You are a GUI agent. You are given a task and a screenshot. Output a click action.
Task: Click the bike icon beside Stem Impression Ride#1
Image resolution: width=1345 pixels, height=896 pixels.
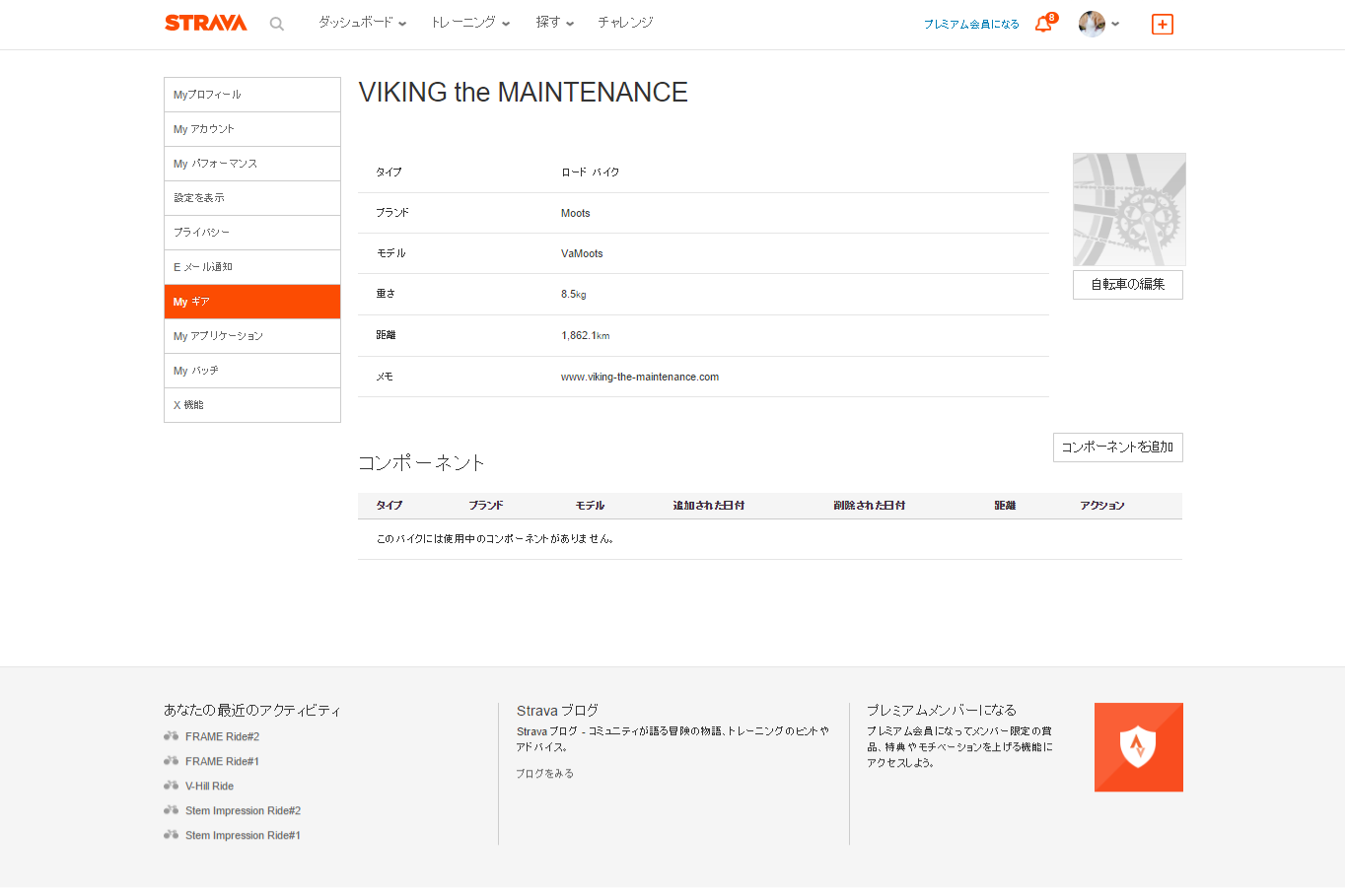tap(172, 835)
